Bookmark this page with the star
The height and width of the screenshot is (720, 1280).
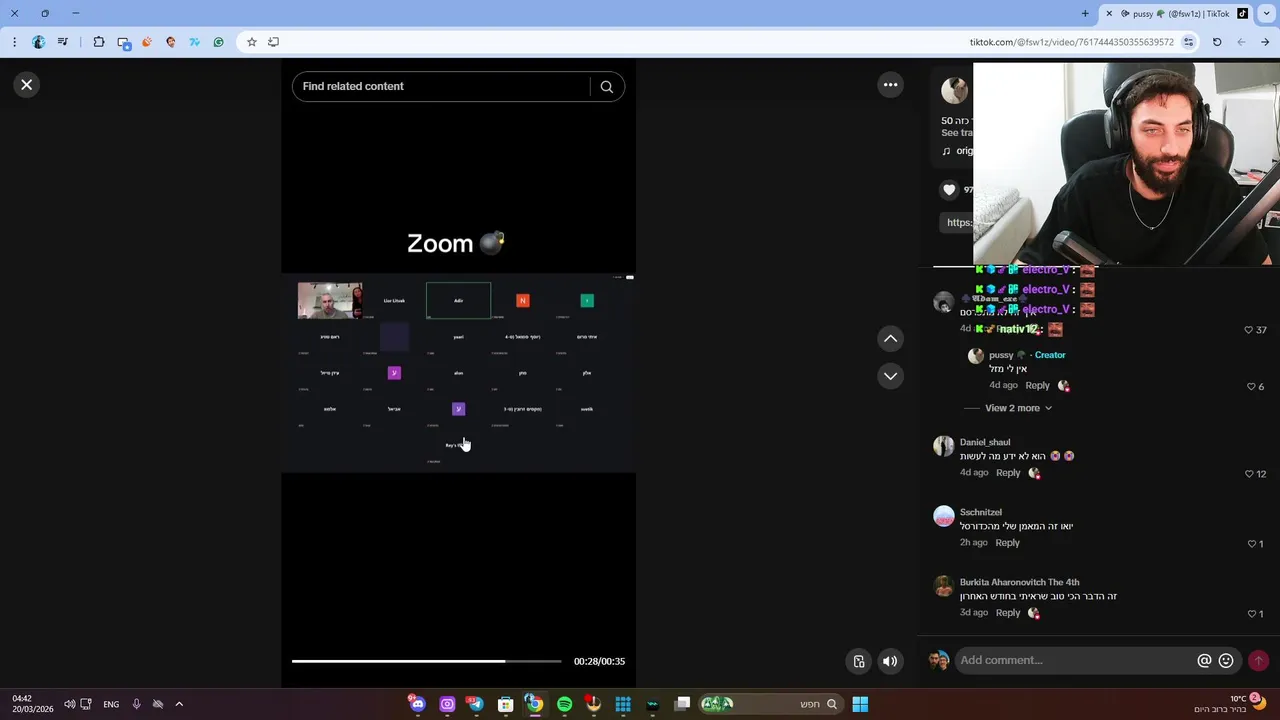tap(252, 42)
